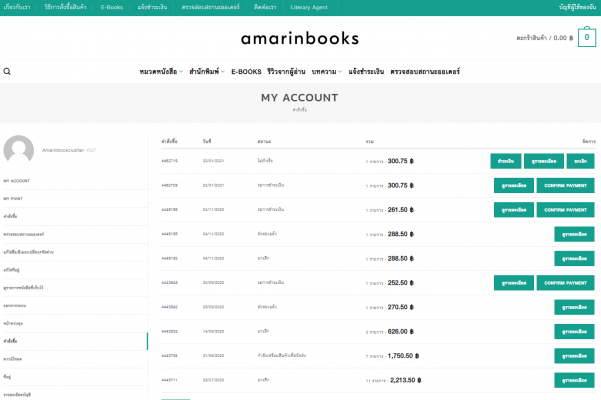Open แจ้งชำระเงิน in main navigation

tap(367, 72)
